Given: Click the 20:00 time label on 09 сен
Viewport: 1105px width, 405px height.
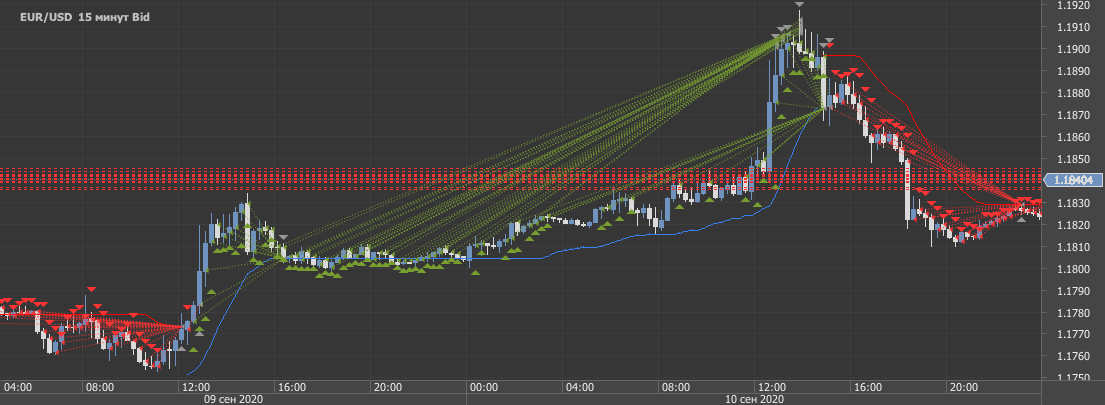Looking at the screenshot, I should [x=388, y=387].
